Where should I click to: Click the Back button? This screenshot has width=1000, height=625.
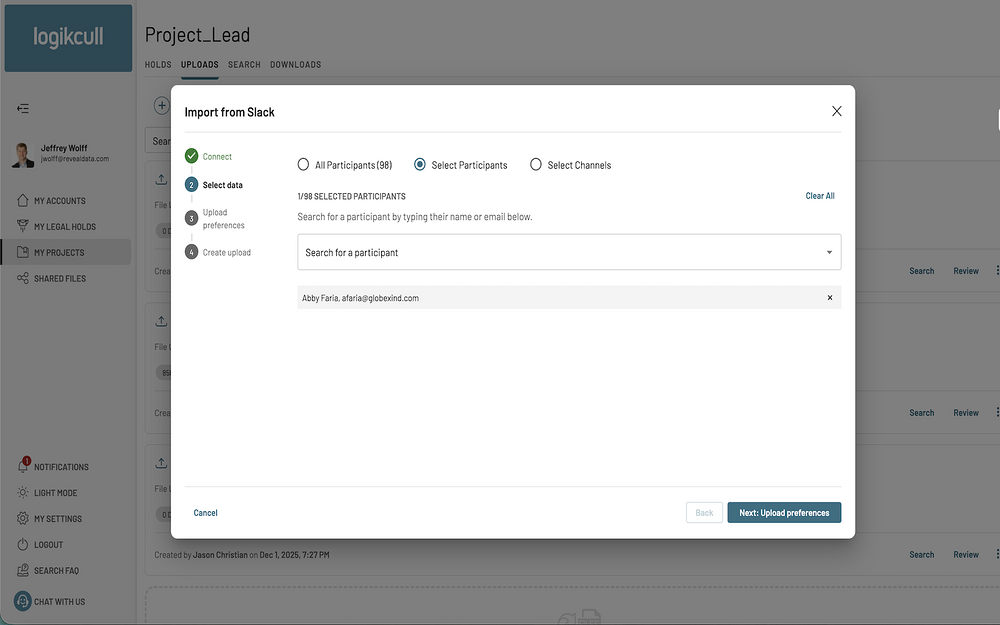tap(704, 513)
